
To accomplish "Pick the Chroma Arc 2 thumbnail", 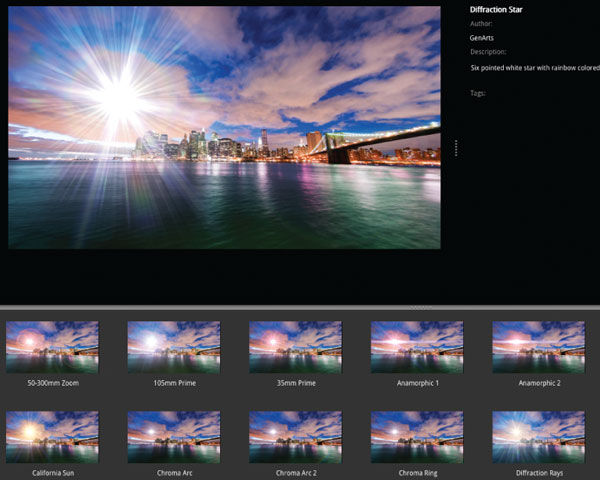I will (295, 436).
